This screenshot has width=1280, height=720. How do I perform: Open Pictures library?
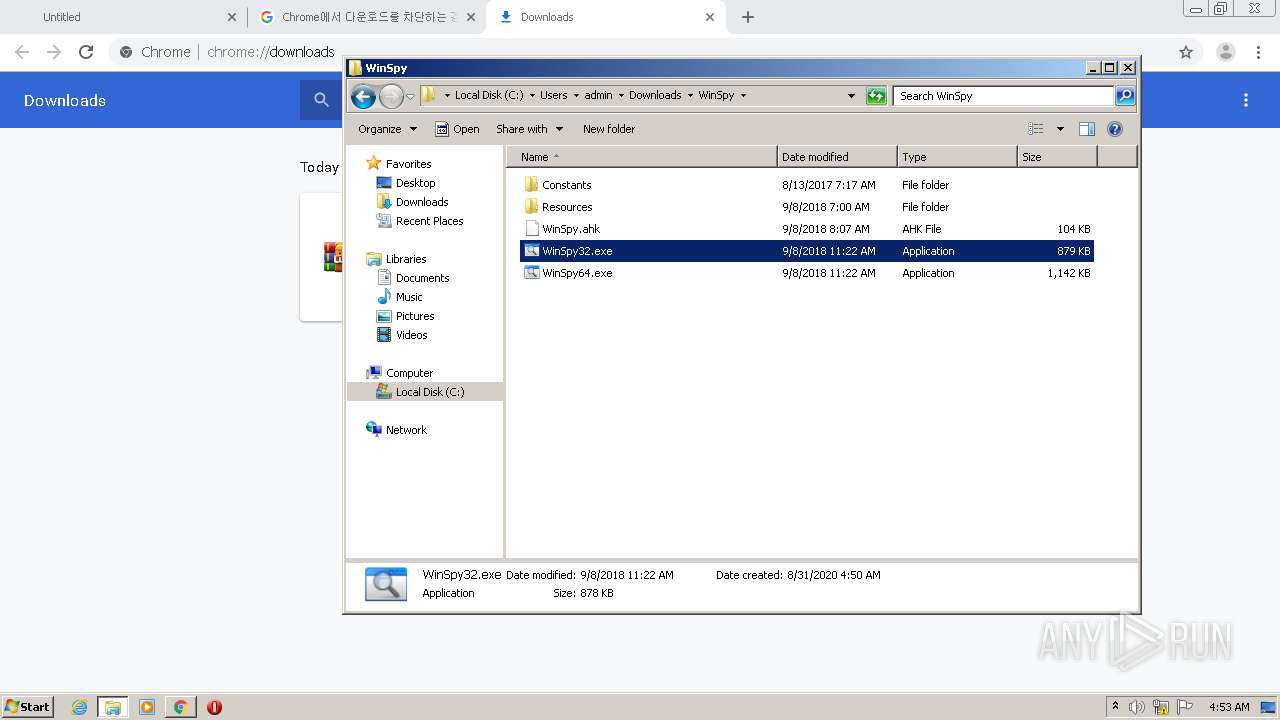[x=415, y=316]
